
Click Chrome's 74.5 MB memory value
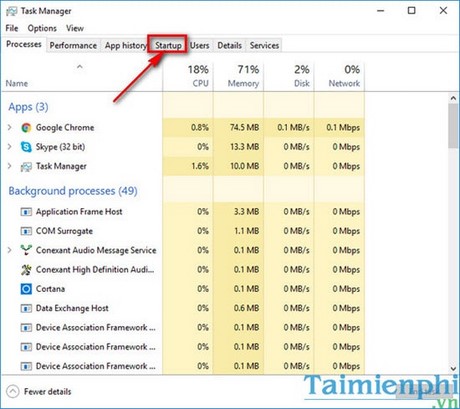244,128
